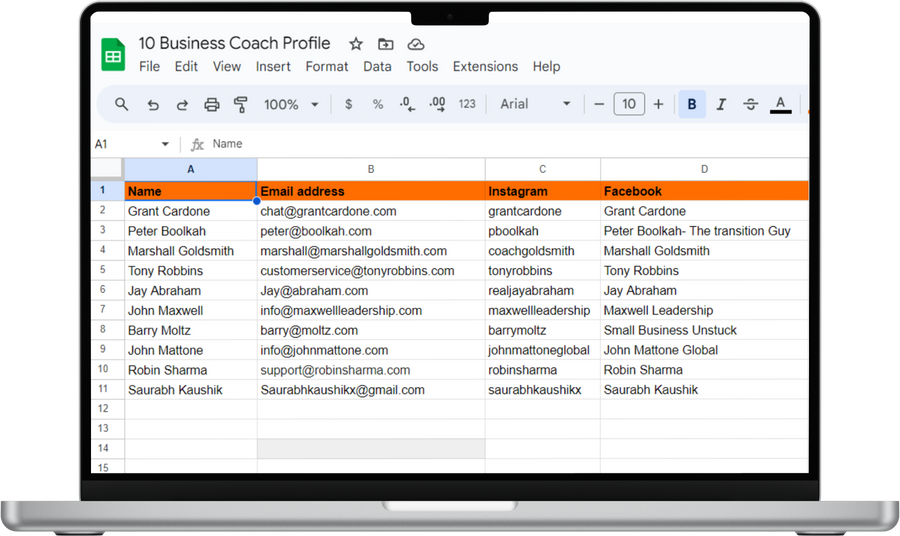
Task: Select column A header
Action: point(191,169)
